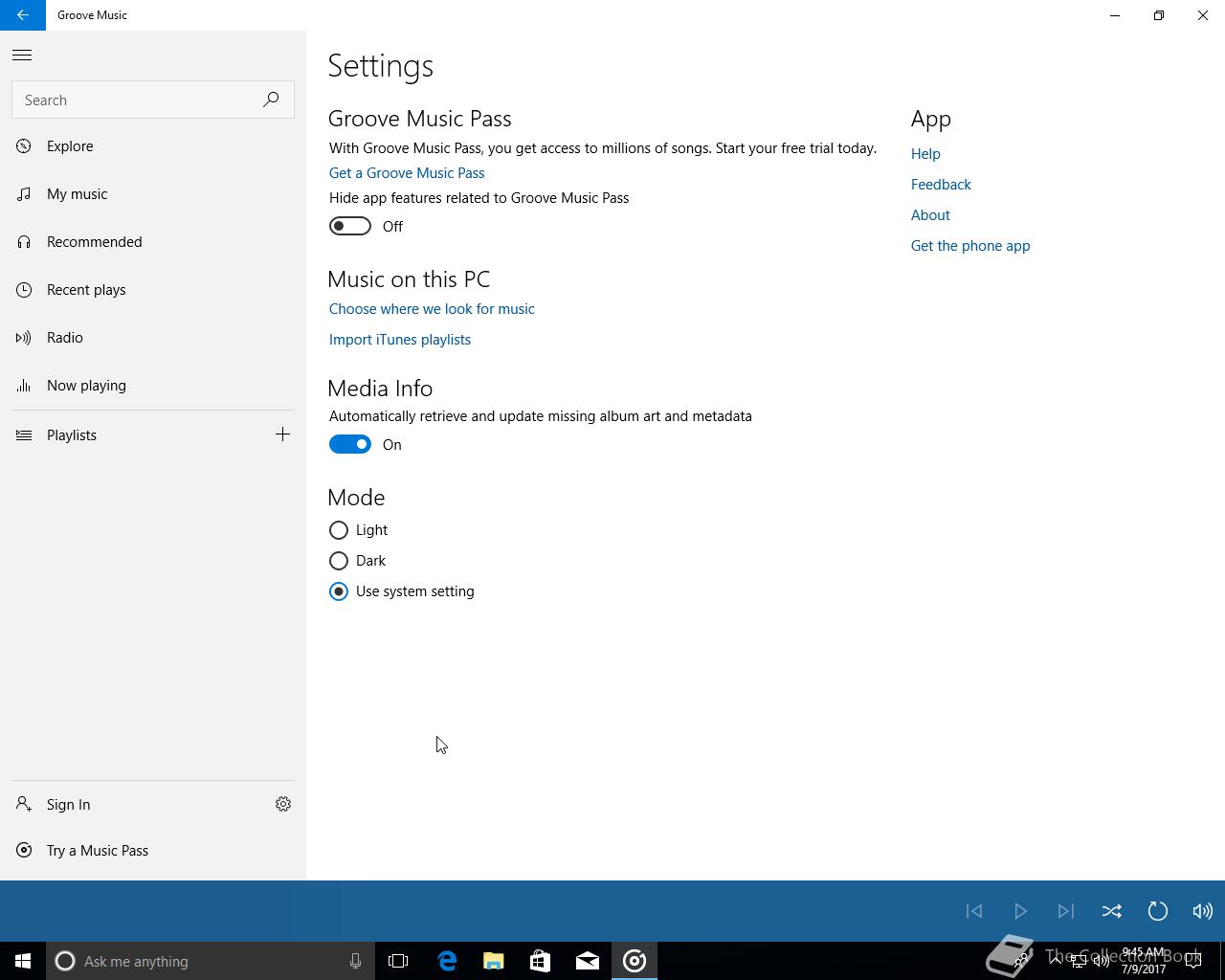Open Choose where we look for music
The height and width of the screenshot is (980, 1225).
pos(432,309)
